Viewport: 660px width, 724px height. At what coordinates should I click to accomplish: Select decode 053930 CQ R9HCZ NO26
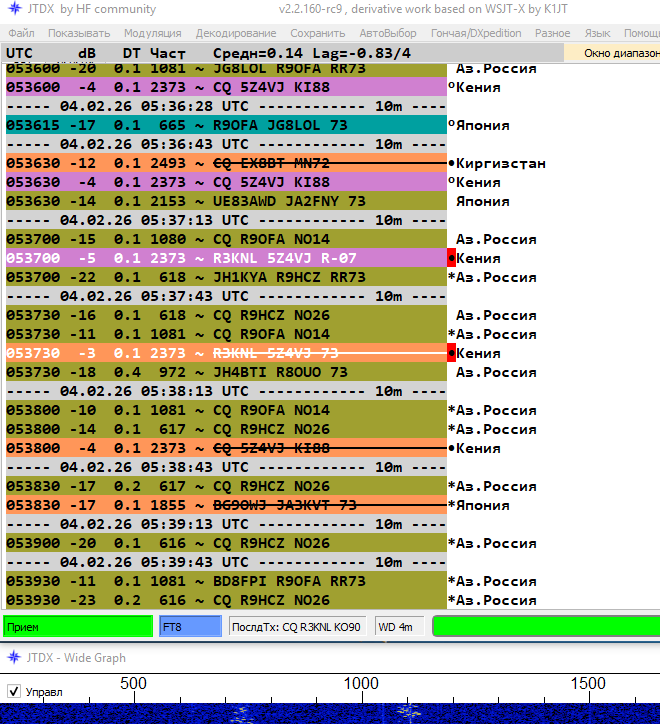coord(226,600)
